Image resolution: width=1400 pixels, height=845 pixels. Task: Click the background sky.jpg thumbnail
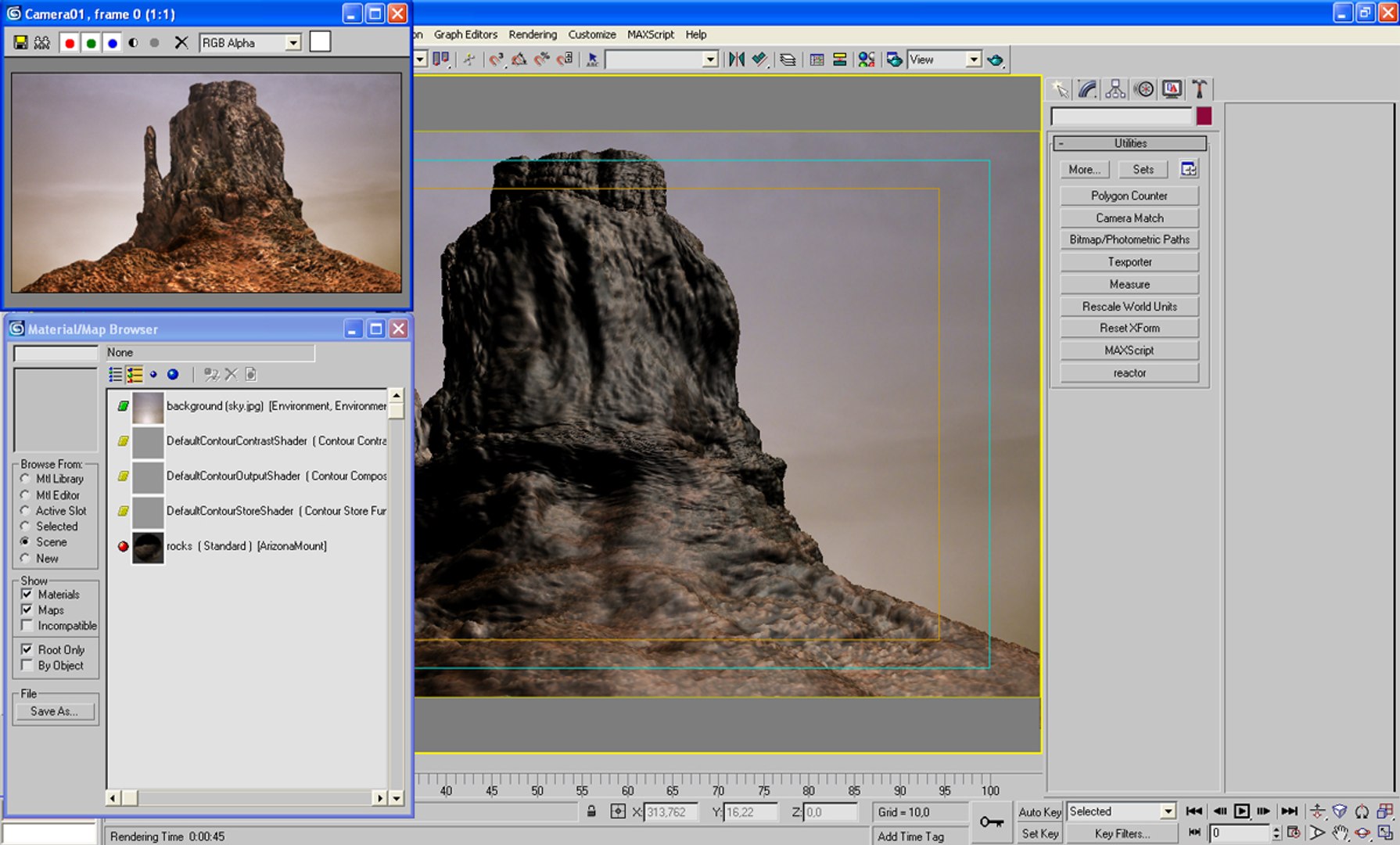click(x=148, y=407)
